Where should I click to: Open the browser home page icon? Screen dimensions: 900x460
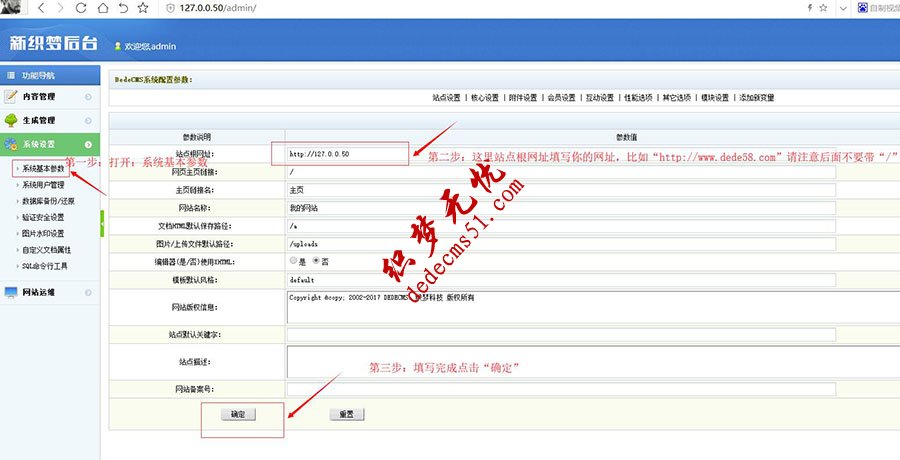(102, 8)
